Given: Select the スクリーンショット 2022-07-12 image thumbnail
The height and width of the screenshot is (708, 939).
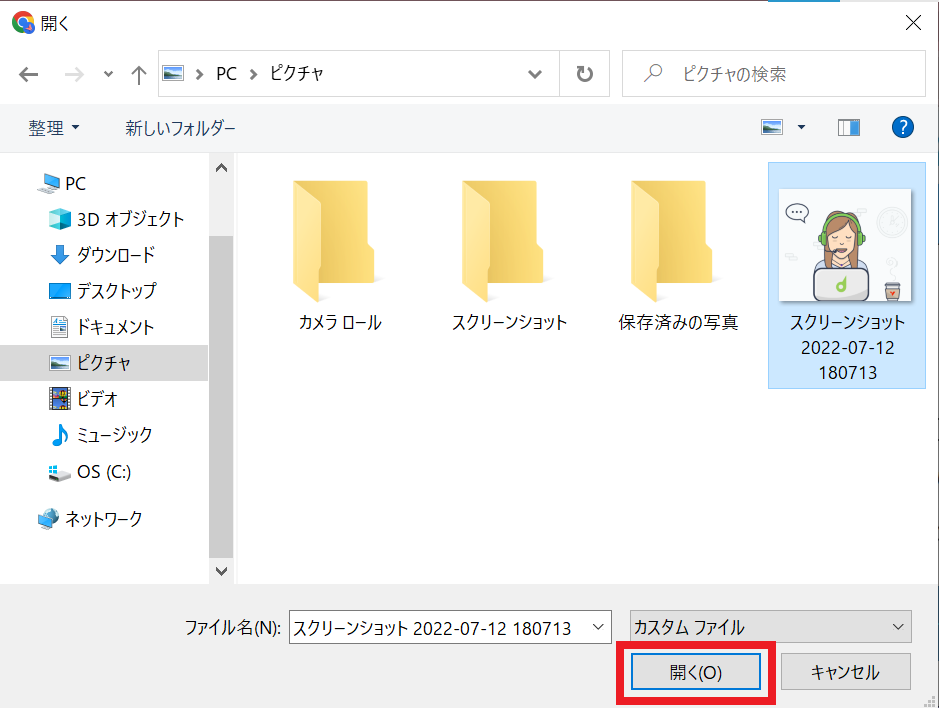Looking at the screenshot, I should coord(847,246).
